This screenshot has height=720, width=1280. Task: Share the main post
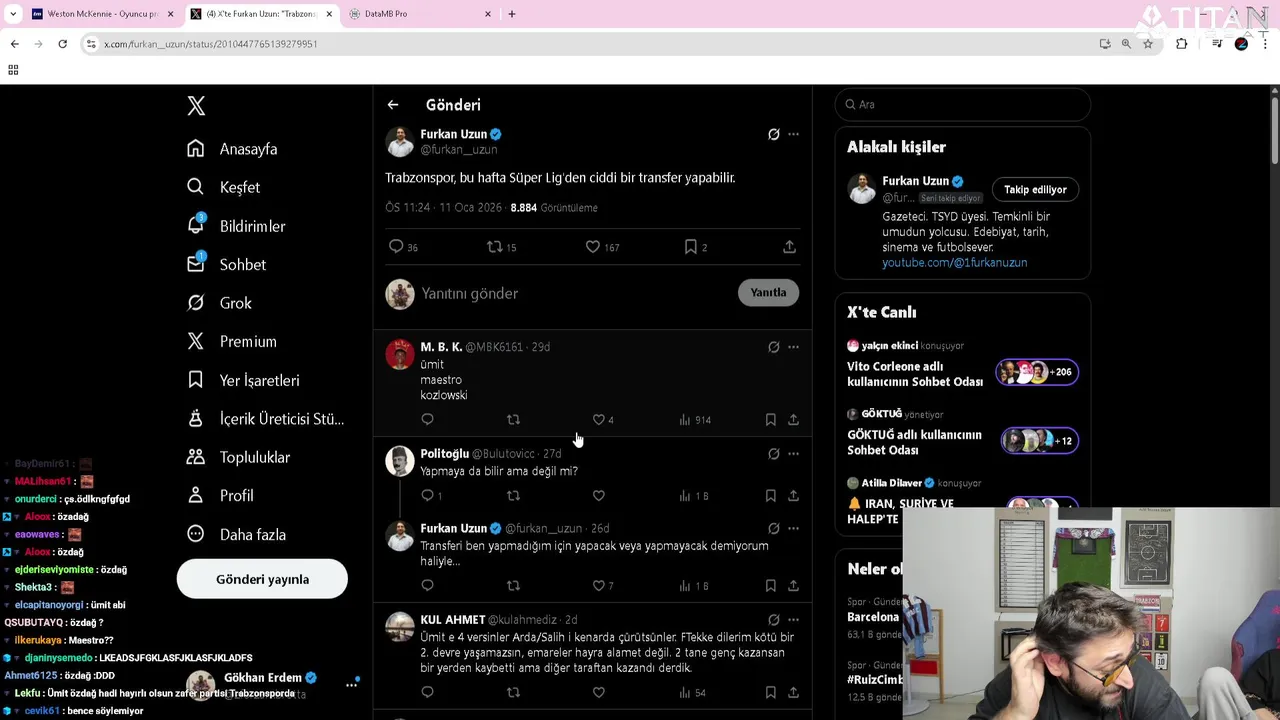coord(789,246)
